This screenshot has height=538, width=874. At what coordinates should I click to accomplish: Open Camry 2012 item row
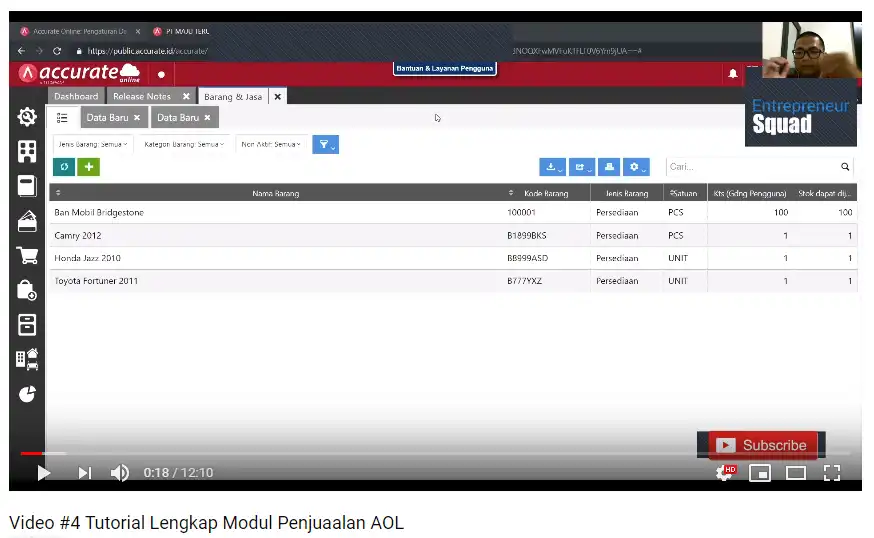click(453, 235)
